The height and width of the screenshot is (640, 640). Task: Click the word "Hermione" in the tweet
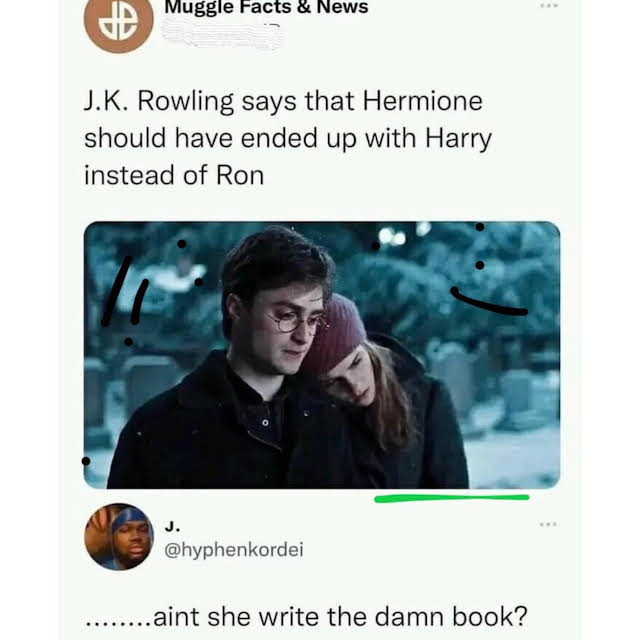pyautogui.click(x=422, y=101)
